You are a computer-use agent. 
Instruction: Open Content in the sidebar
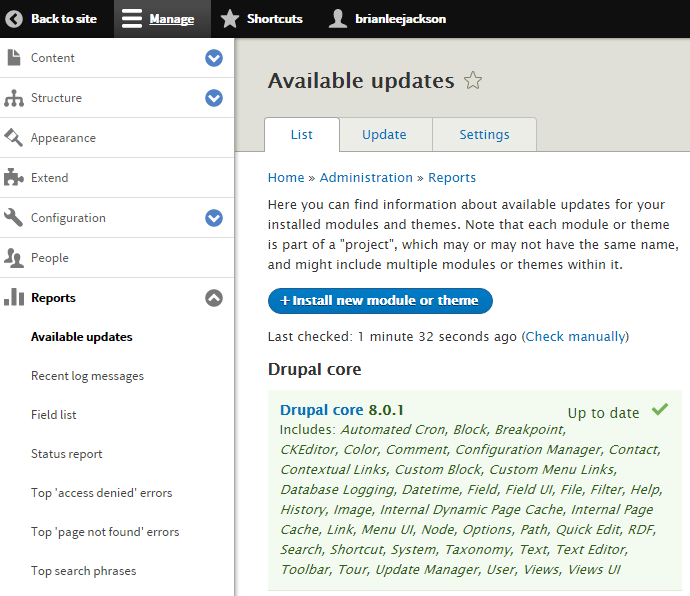[x=53, y=58]
